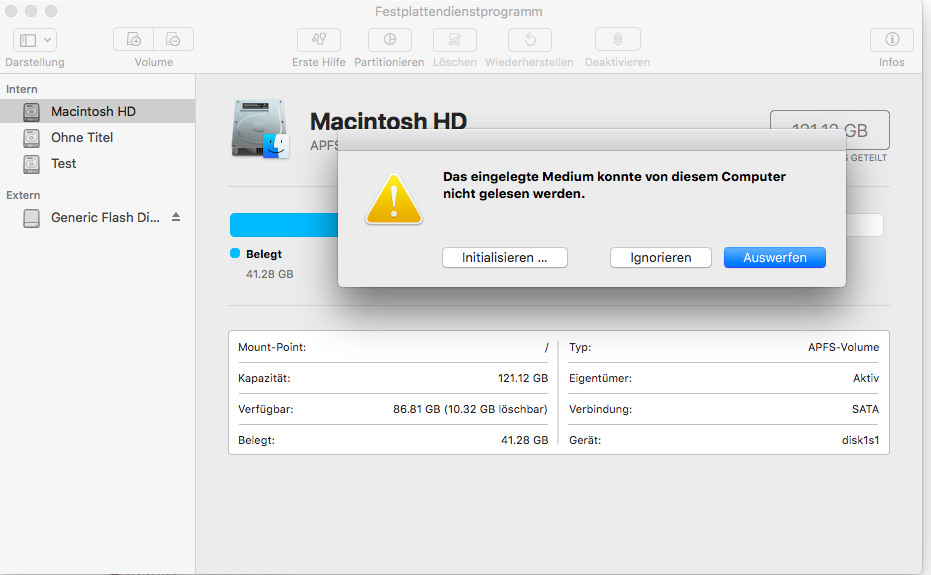931x575 pixels.
Task: Click the Test disk icon
Action: 31,164
